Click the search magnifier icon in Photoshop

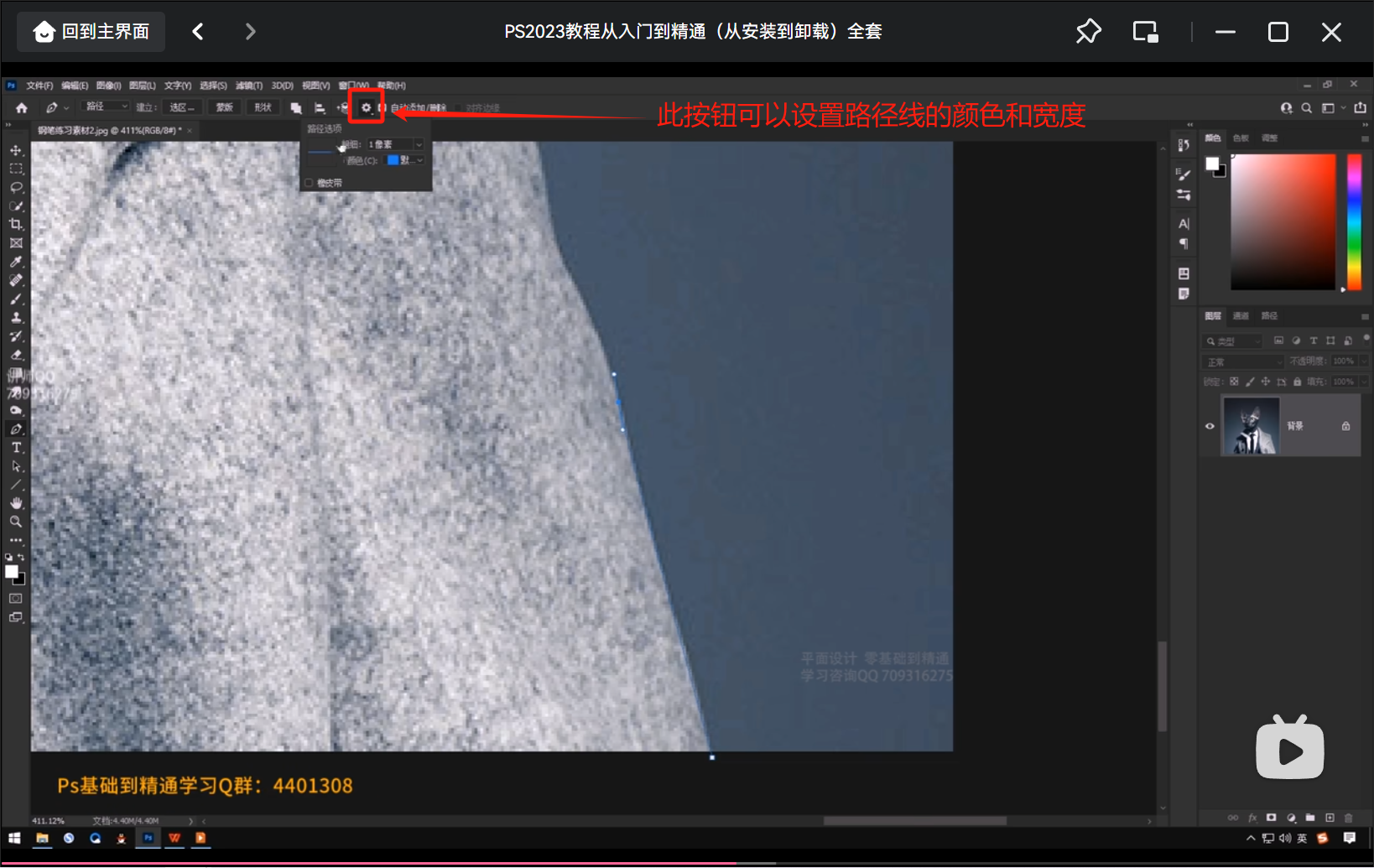pos(1306,107)
